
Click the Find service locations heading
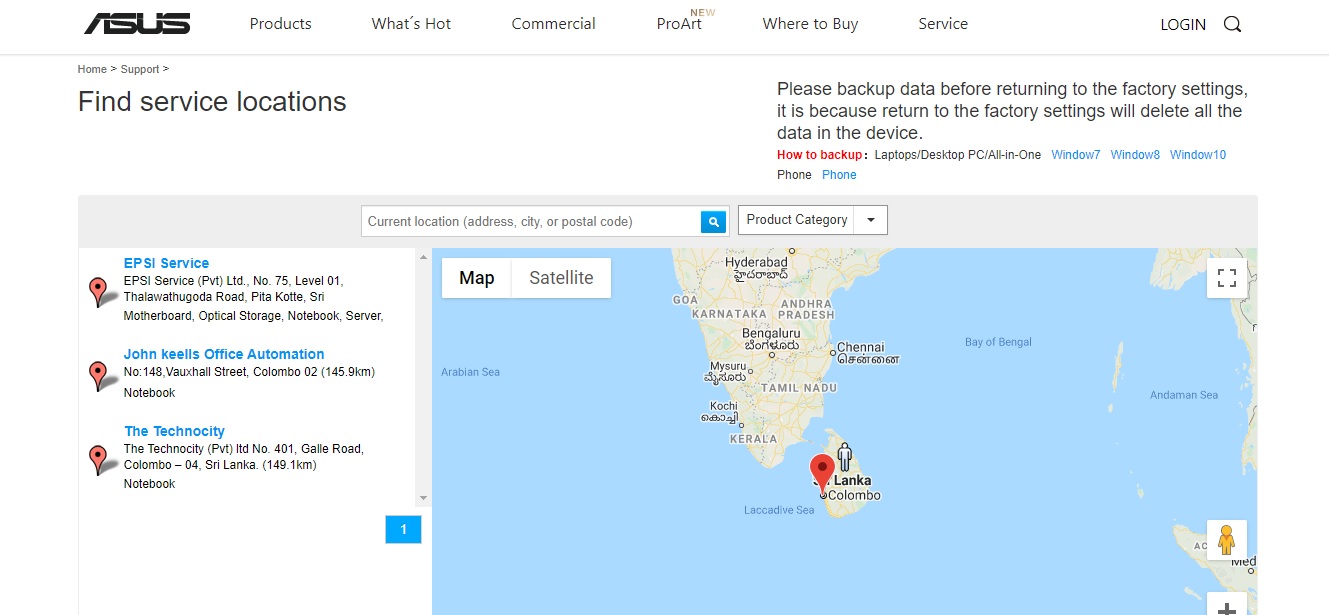click(x=212, y=102)
